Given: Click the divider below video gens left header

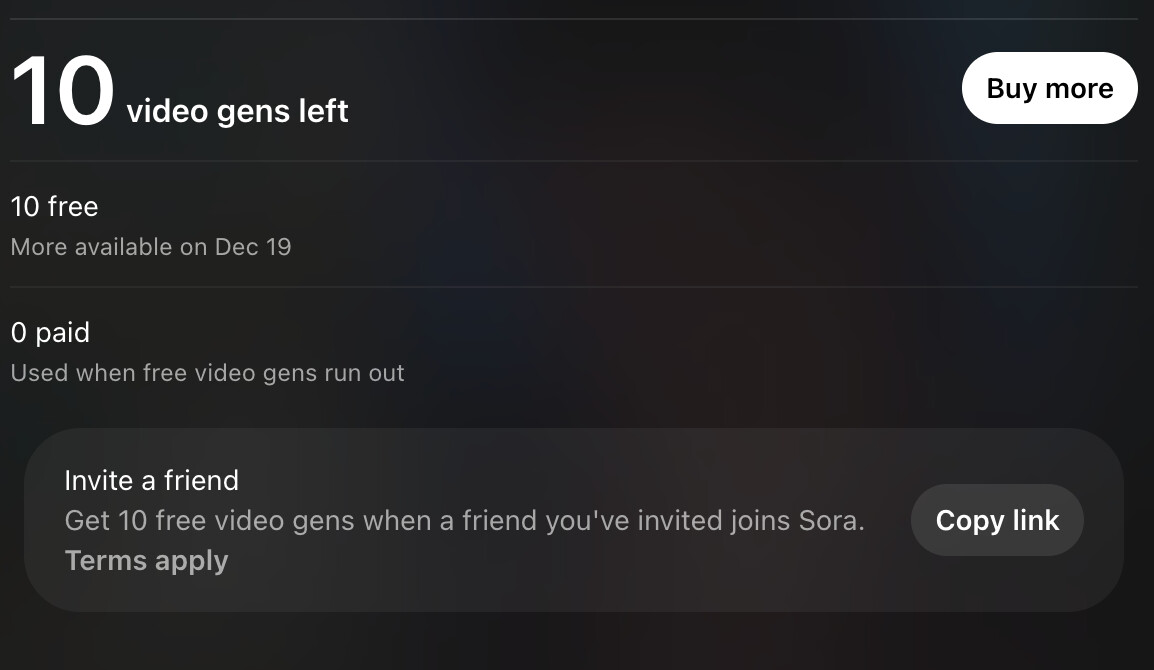Looking at the screenshot, I should click(x=574, y=161).
